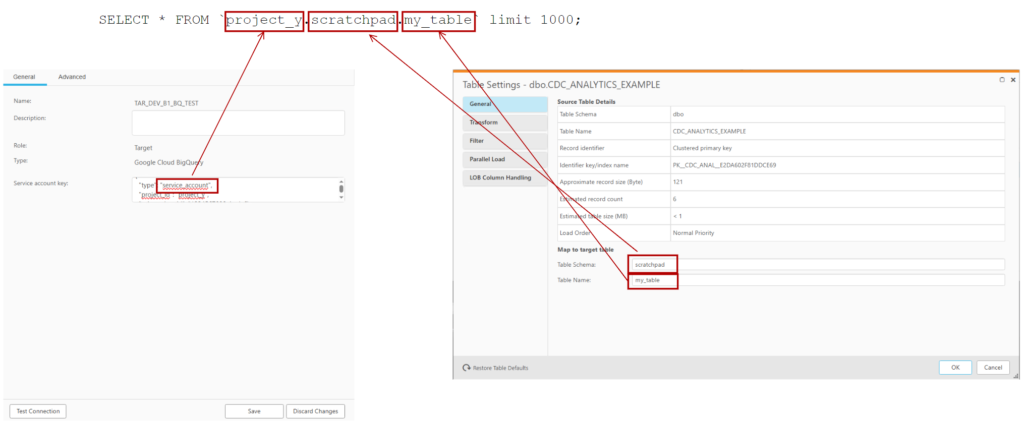Go to LOB Column Handling section
The image size is (1024, 421).
pos(501,178)
